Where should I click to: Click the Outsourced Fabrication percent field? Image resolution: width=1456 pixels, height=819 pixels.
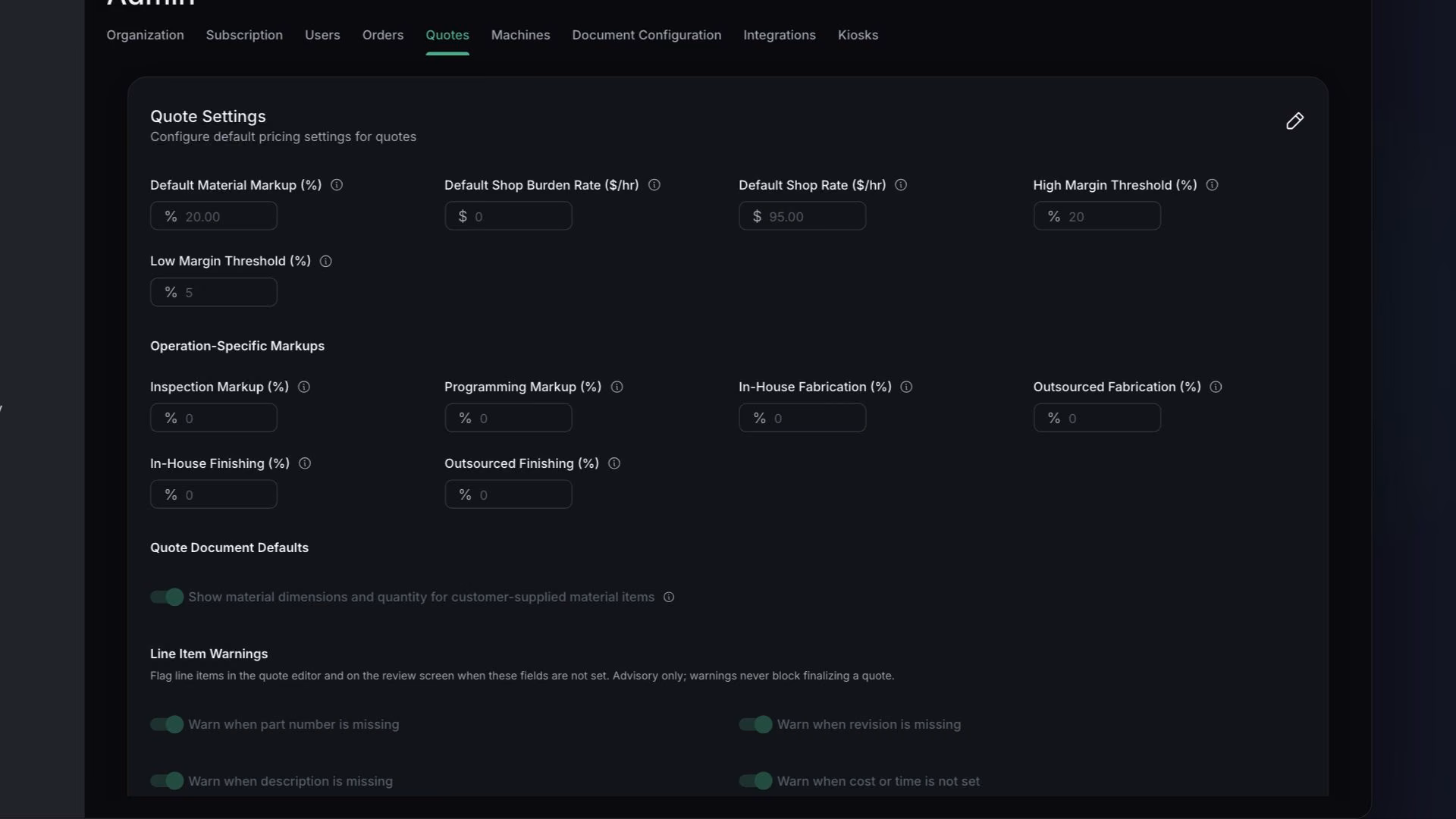(x=1097, y=418)
